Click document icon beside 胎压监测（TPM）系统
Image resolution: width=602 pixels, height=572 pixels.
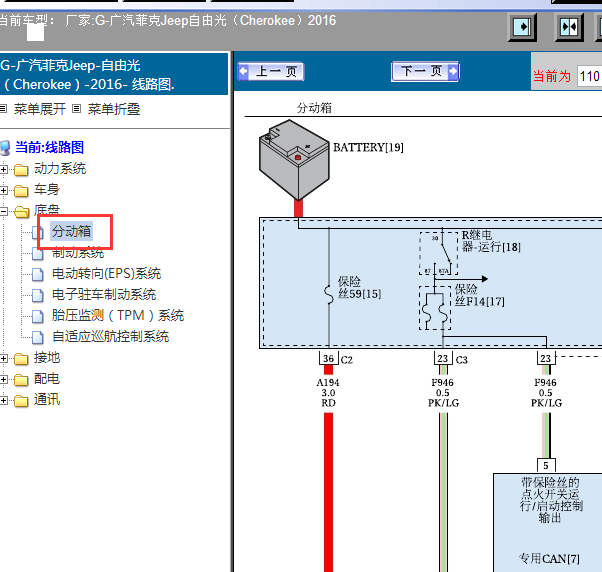pyautogui.click(x=38, y=316)
